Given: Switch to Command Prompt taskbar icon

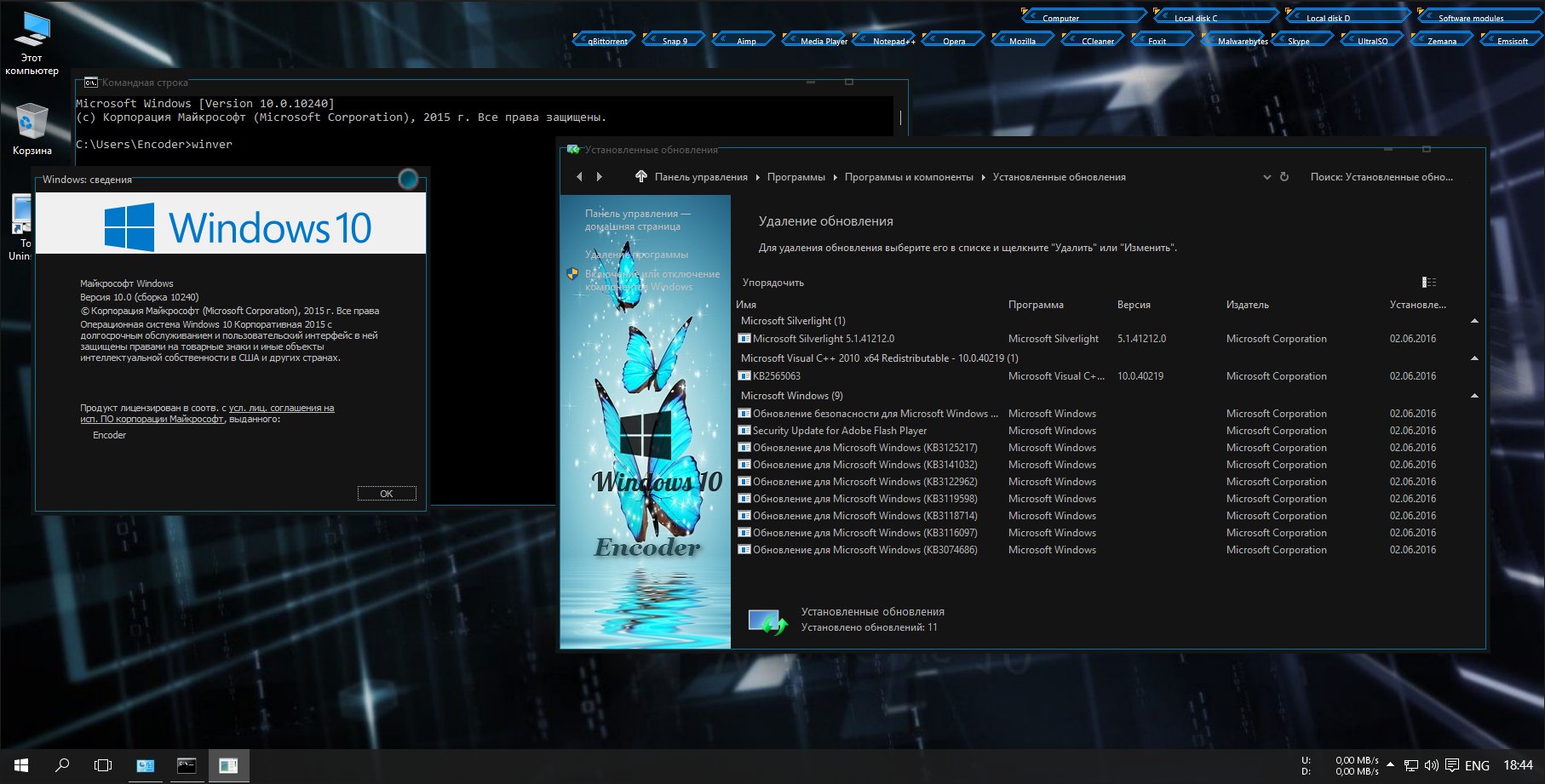Looking at the screenshot, I should [x=187, y=766].
